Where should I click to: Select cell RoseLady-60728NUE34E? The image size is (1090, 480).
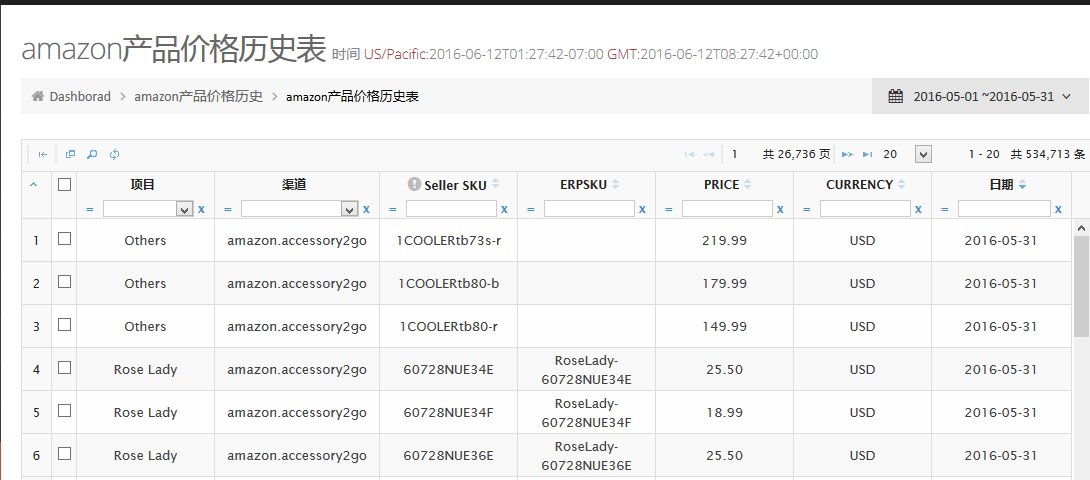(x=586, y=370)
